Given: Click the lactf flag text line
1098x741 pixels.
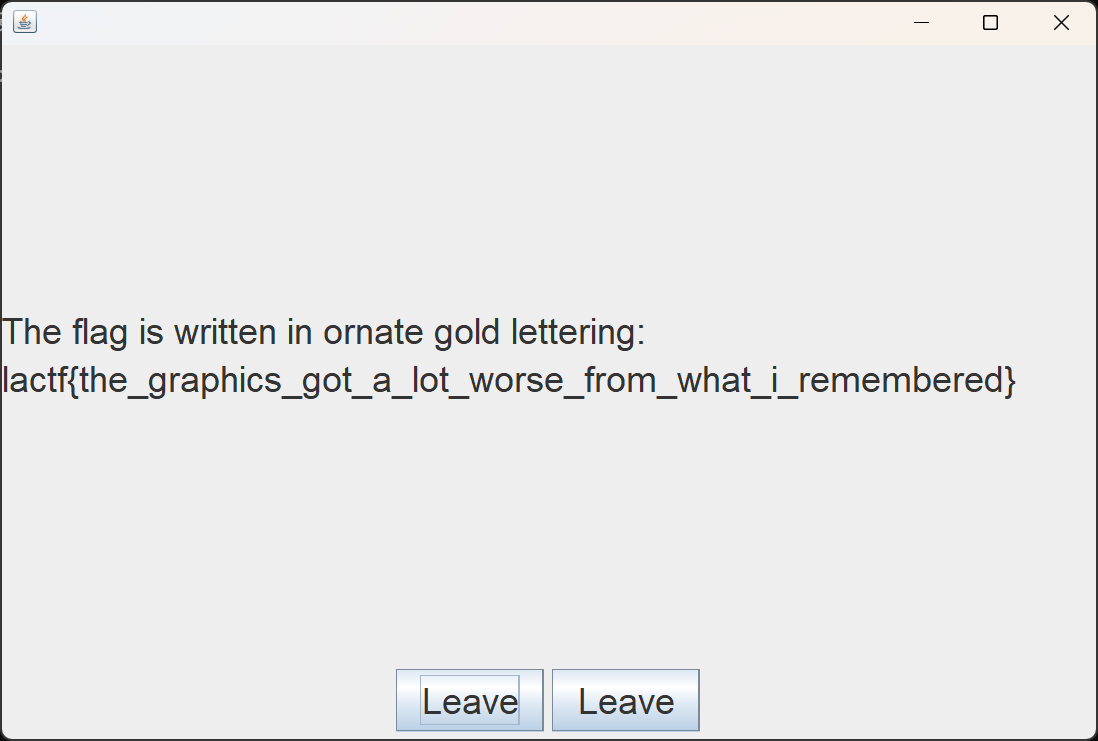Looking at the screenshot, I should pos(509,380).
